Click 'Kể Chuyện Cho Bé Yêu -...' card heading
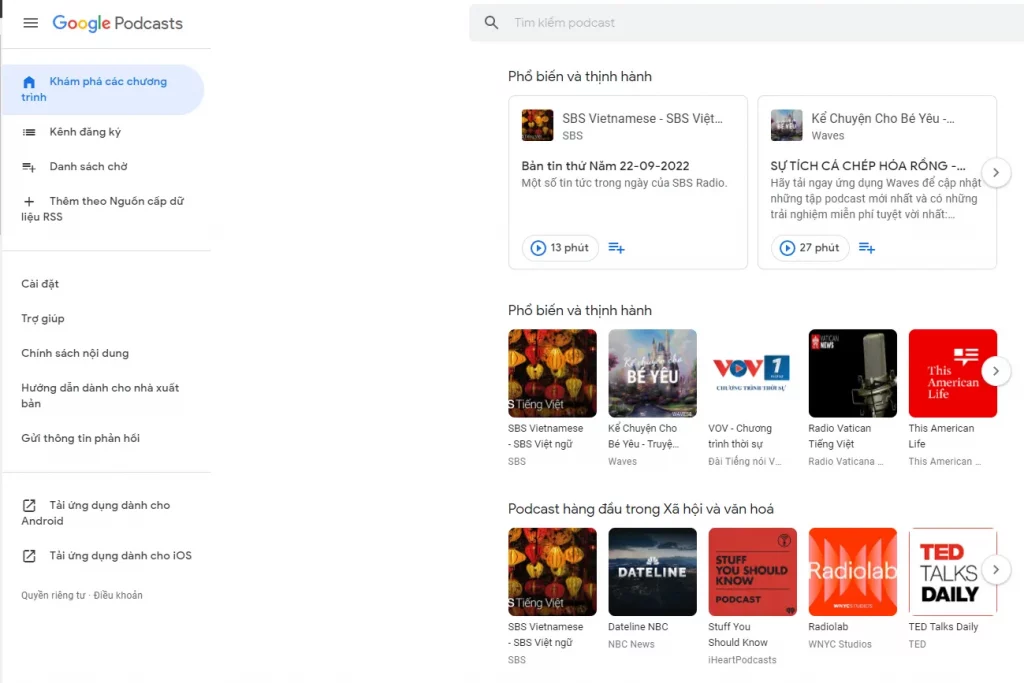The height and width of the screenshot is (683, 1024). click(x=883, y=118)
